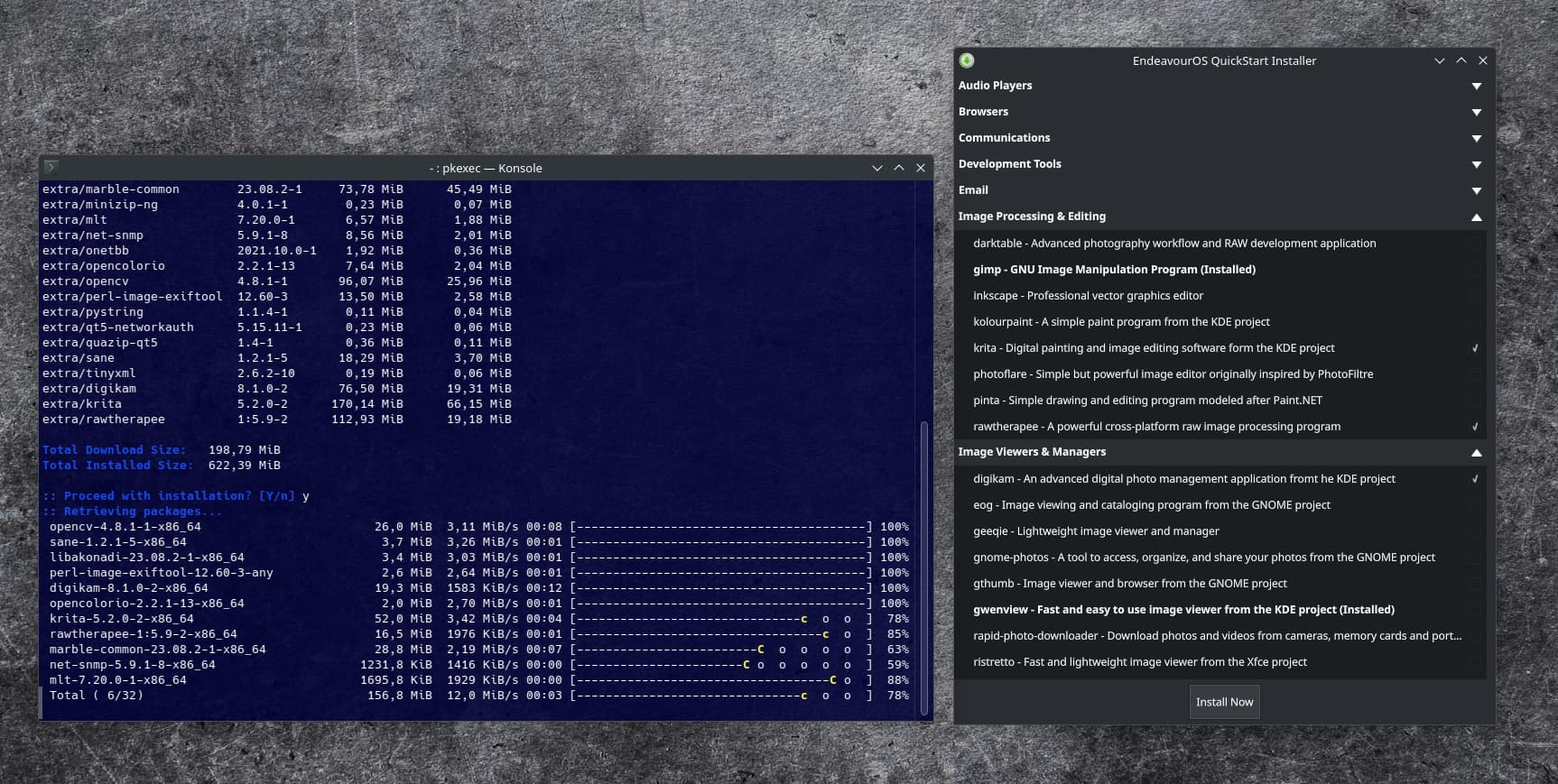Screen dimensions: 1558x784
Task: Click 'extra/marble-common' in the package list
Action: point(111,189)
